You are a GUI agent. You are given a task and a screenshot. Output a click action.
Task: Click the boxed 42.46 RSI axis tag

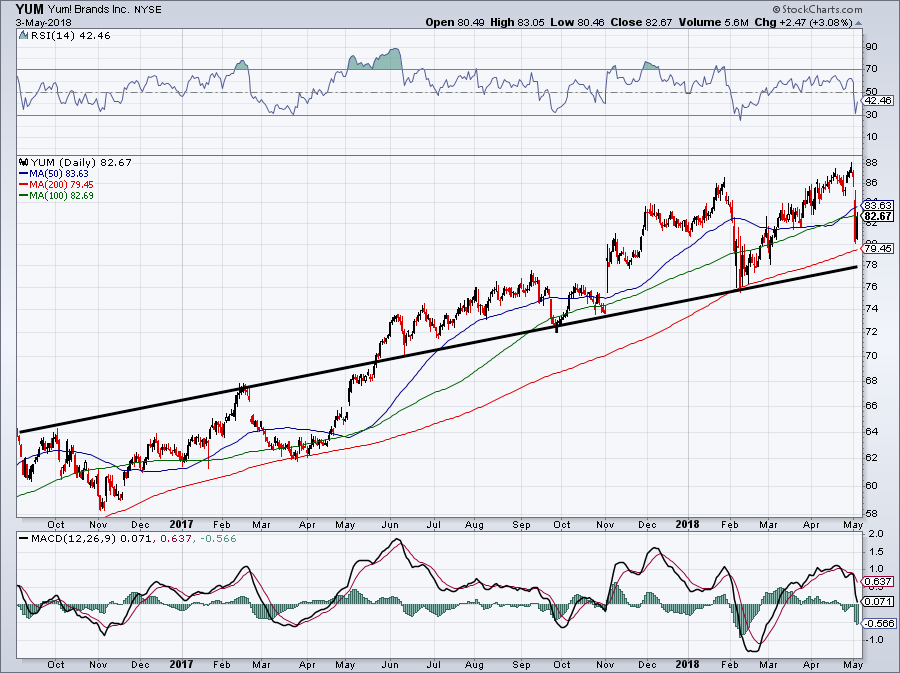point(878,100)
